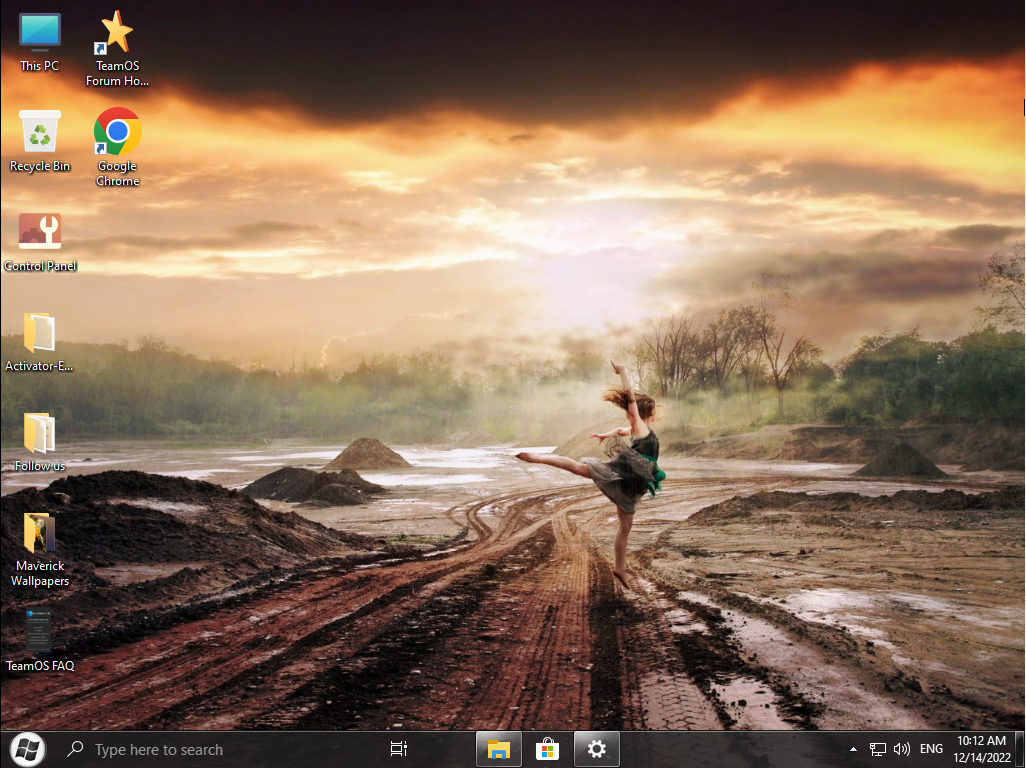Open the Recycle Bin
1026x768 pixels.
[40, 133]
